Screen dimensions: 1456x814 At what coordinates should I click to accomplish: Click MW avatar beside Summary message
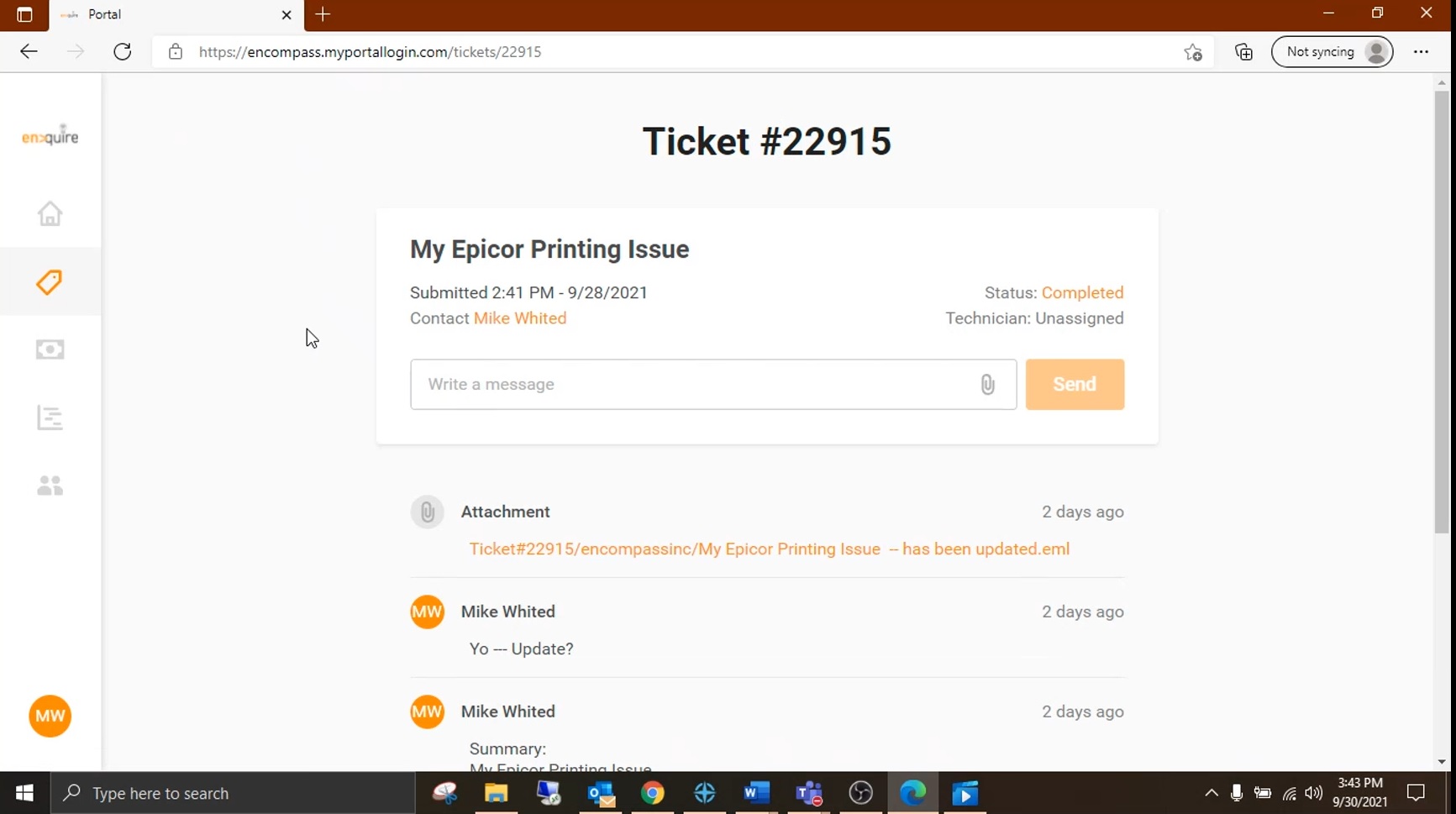coord(427,712)
